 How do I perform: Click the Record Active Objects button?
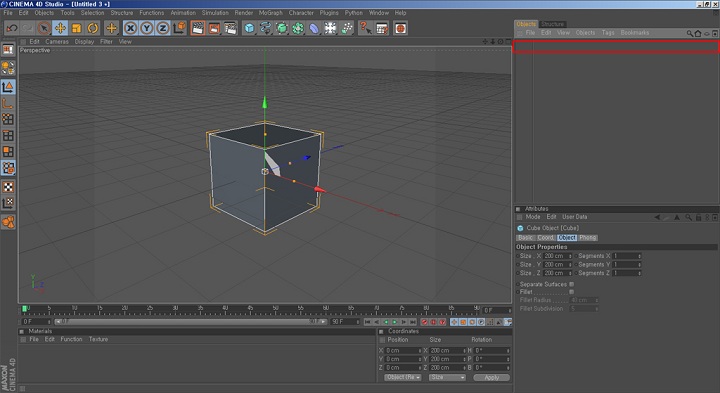click(424, 322)
